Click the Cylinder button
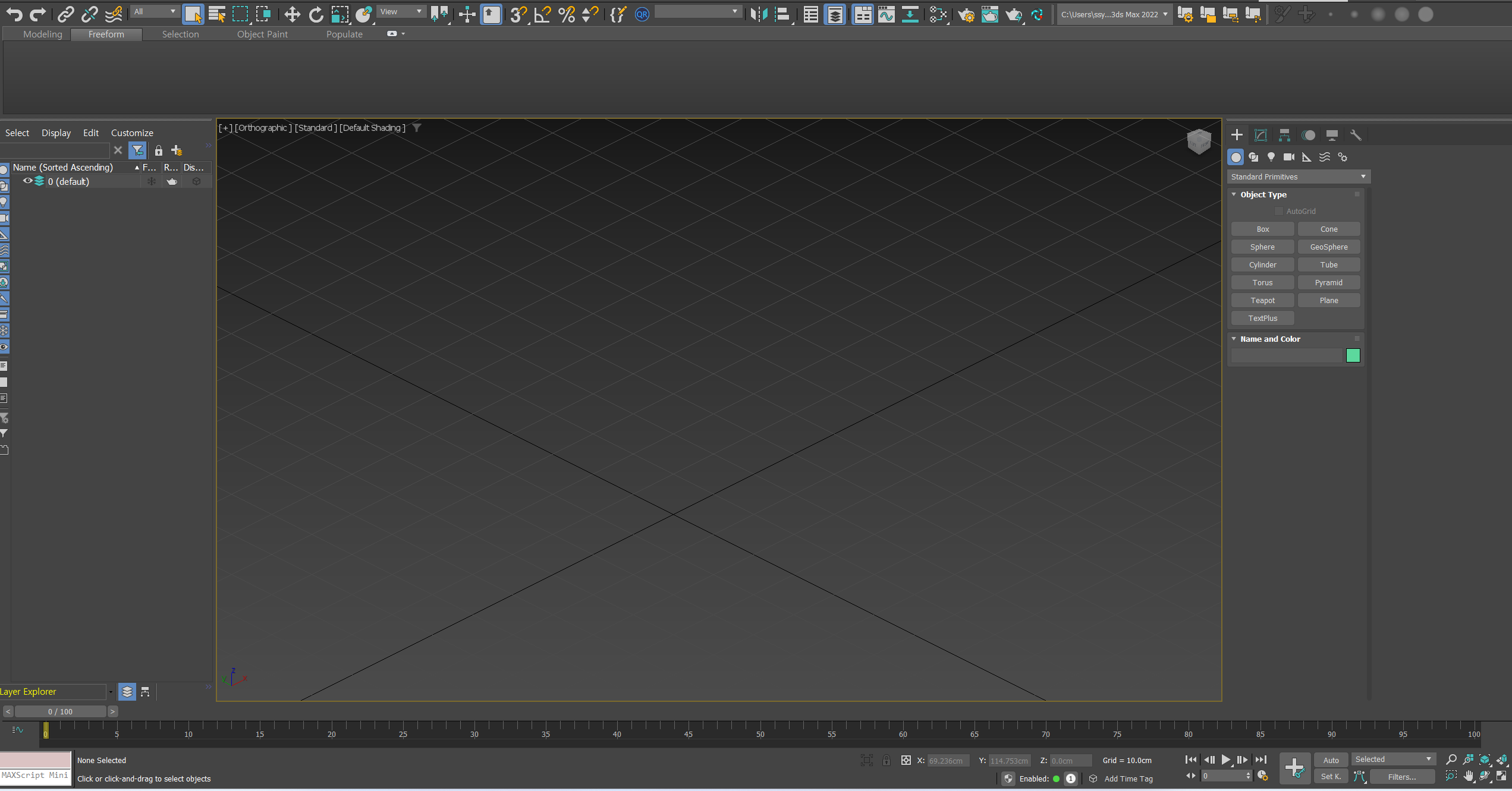Viewport: 1512px width, 791px height. (1262, 264)
